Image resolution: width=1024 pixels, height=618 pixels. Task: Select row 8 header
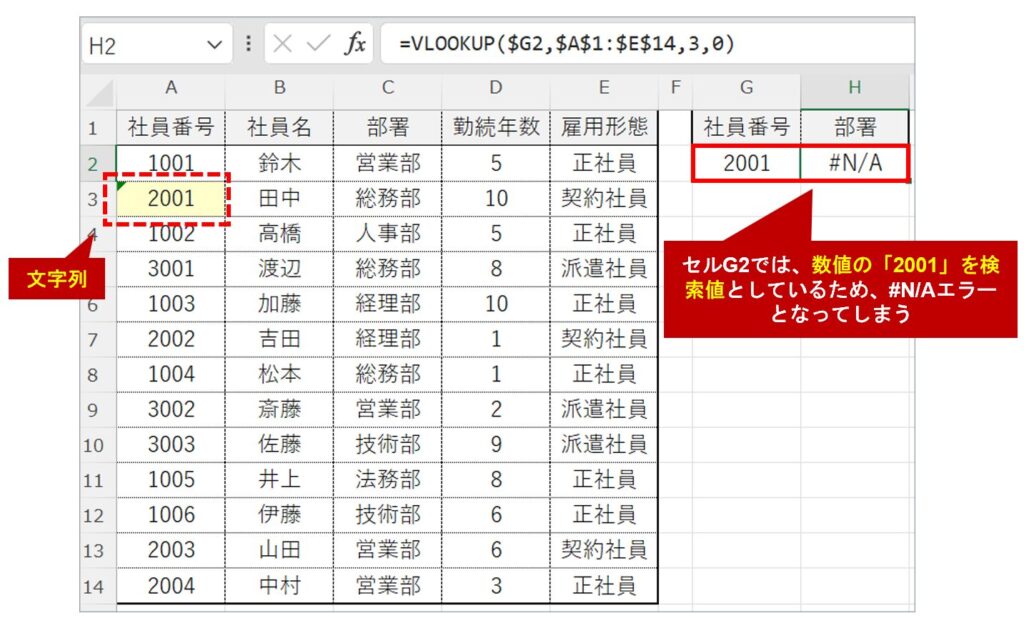[93, 375]
